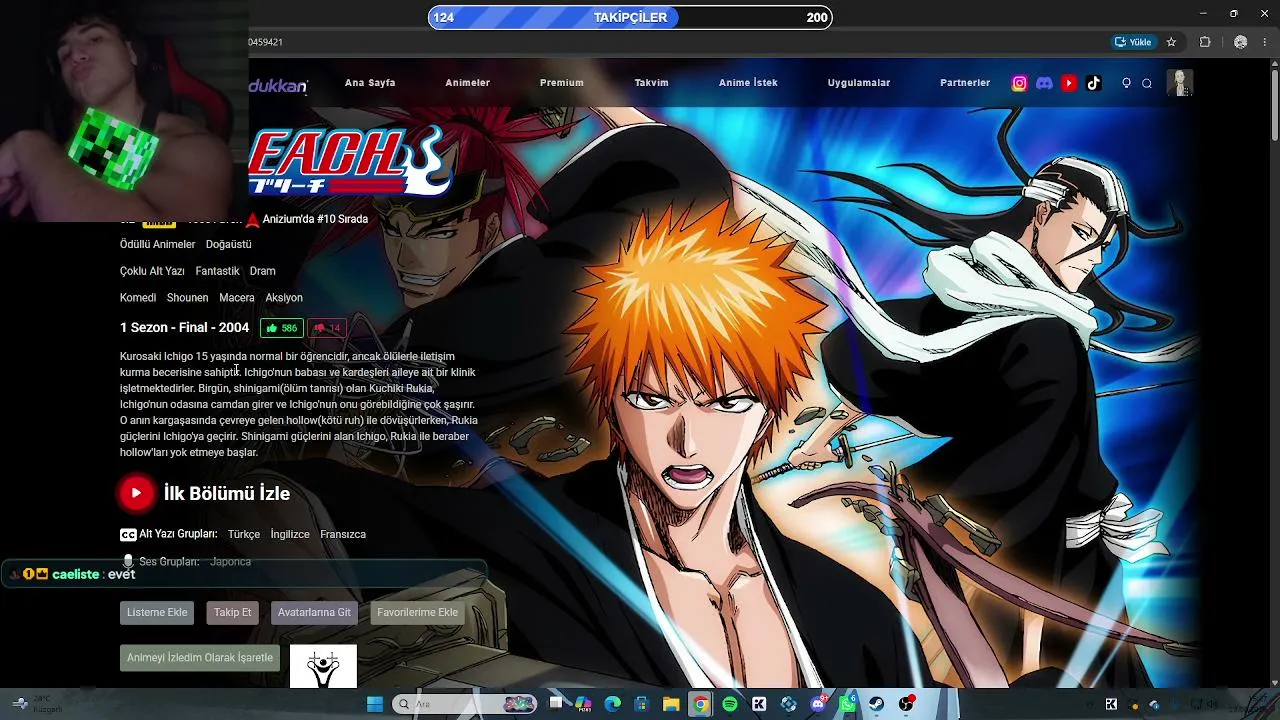
Task: Select the Japonca audio group
Action: [231, 562]
